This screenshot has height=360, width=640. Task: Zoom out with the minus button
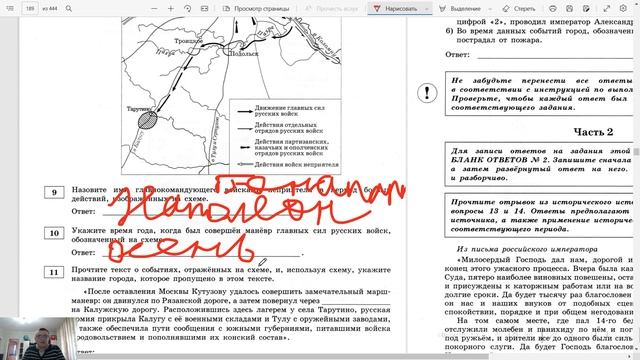coord(154,8)
